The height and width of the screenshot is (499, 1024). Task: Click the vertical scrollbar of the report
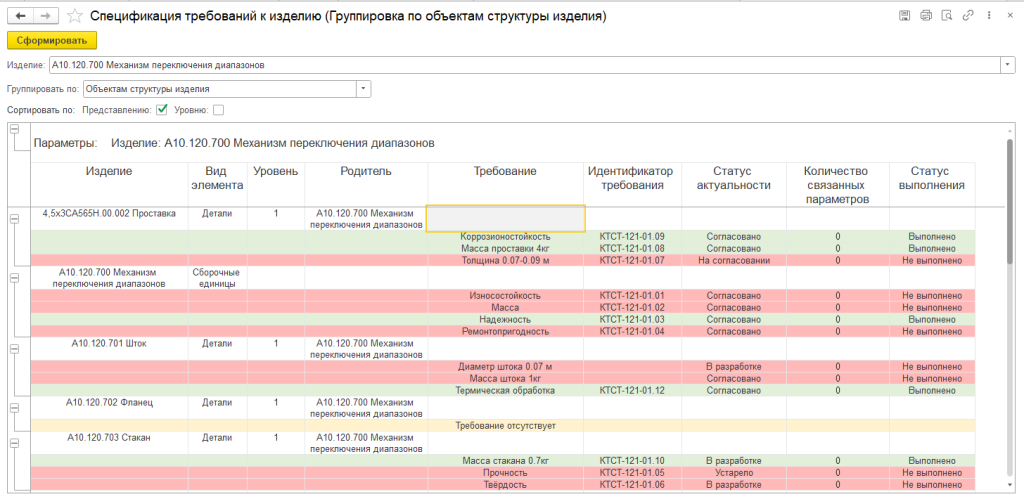coord(1009,300)
